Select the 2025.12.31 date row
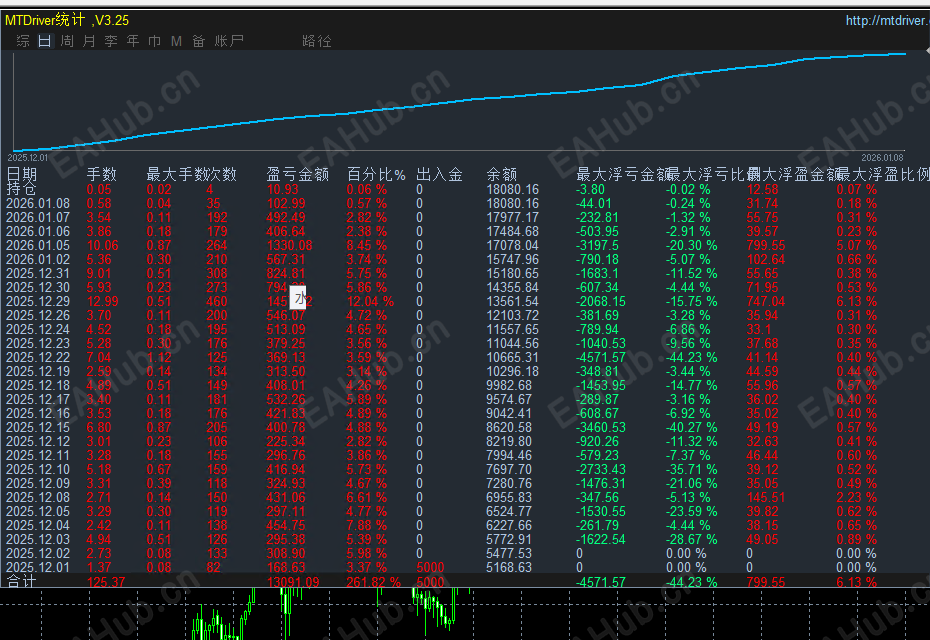The height and width of the screenshot is (640, 930). [38, 273]
